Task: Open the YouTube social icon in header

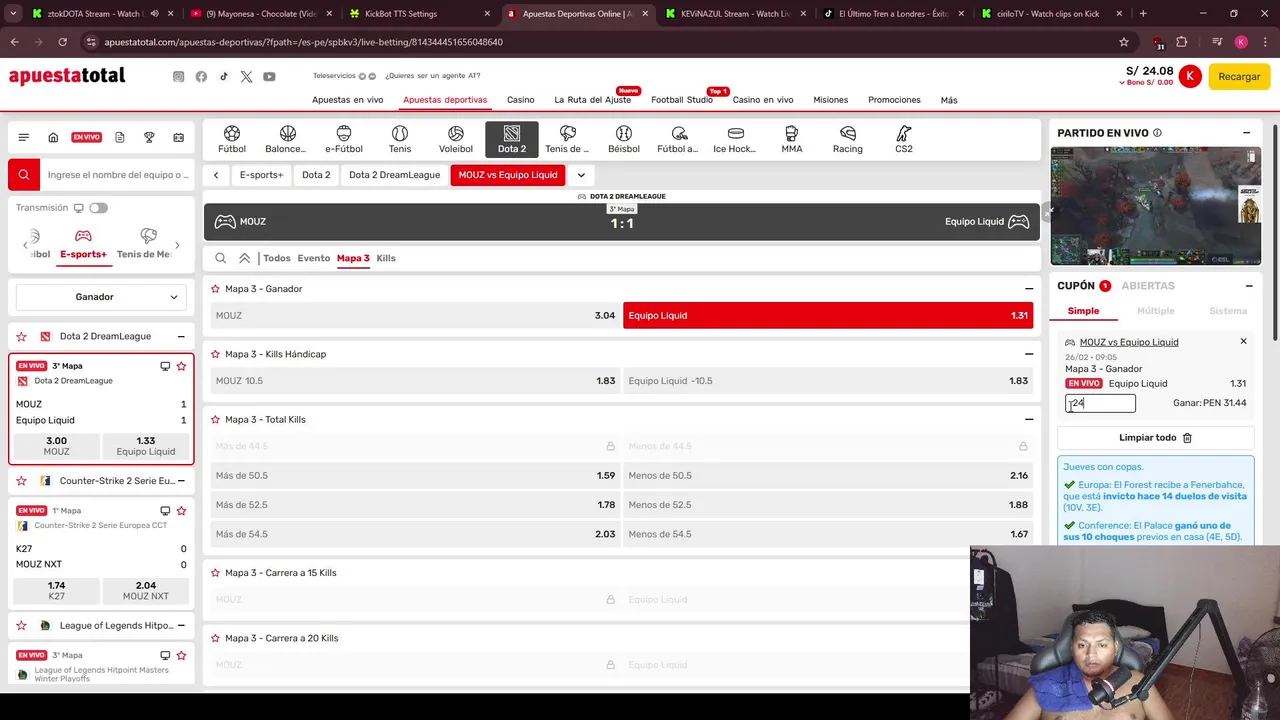Action: tap(269, 77)
